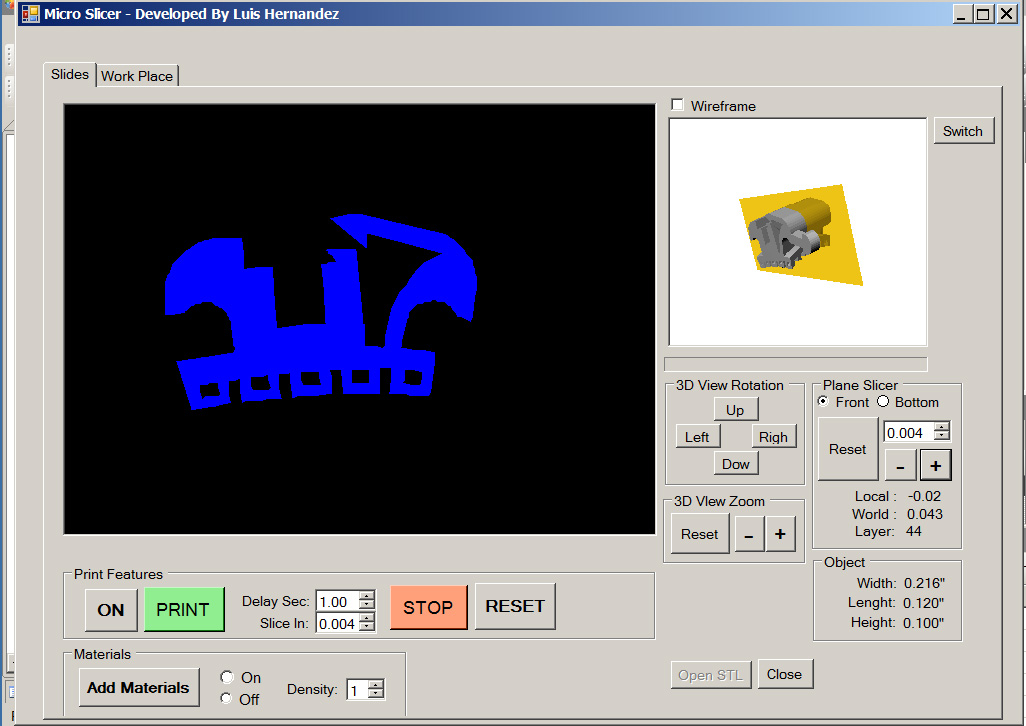
Task: Click the progress bar under 3D preview
Action: [796, 364]
